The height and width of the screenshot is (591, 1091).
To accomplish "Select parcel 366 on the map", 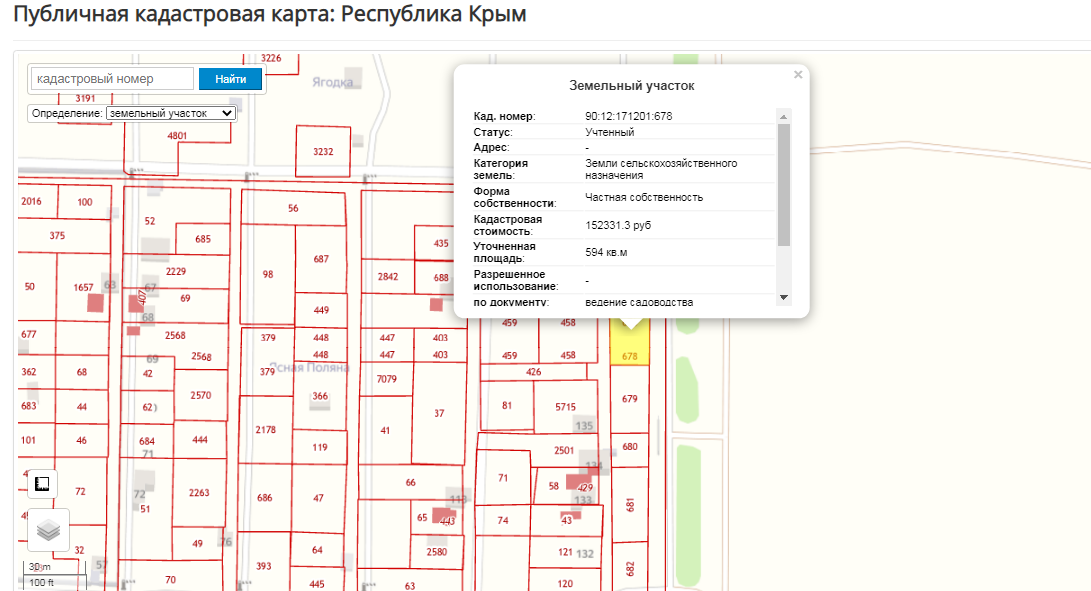I will pos(320,395).
